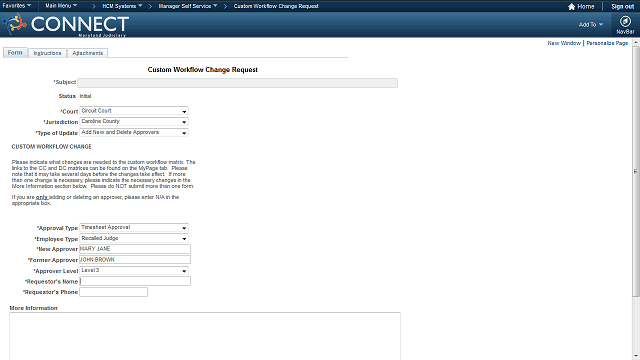The width and height of the screenshot is (640, 360).
Task: Click the Home house icon
Action: coord(571,7)
